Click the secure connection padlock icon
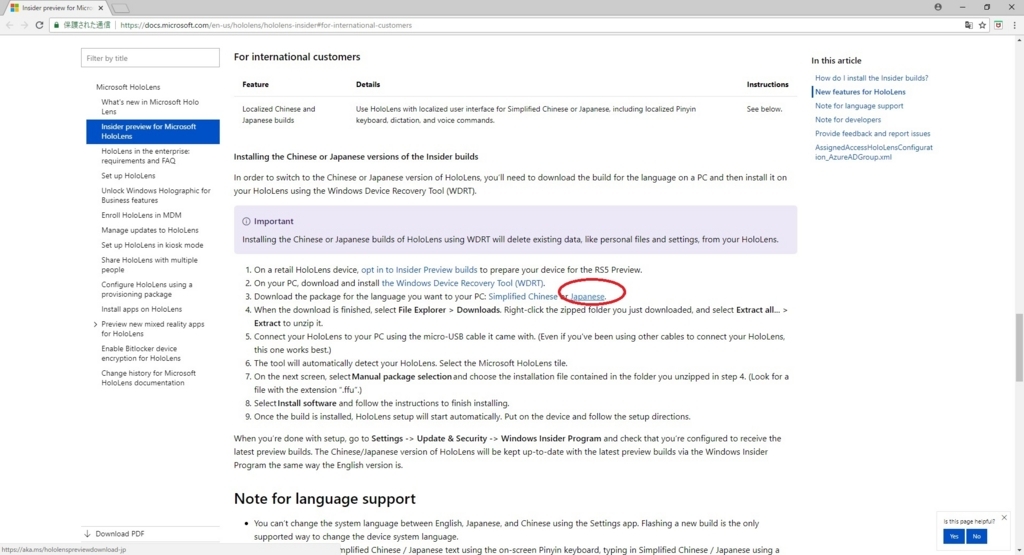 57,25
